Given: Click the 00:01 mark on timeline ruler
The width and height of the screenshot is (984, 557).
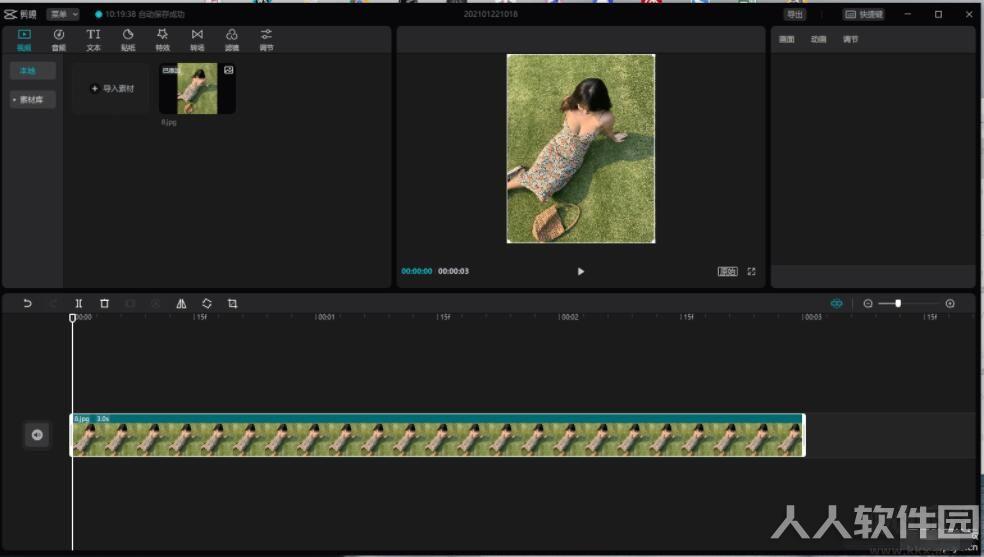Looking at the screenshot, I should coord(324,317).
